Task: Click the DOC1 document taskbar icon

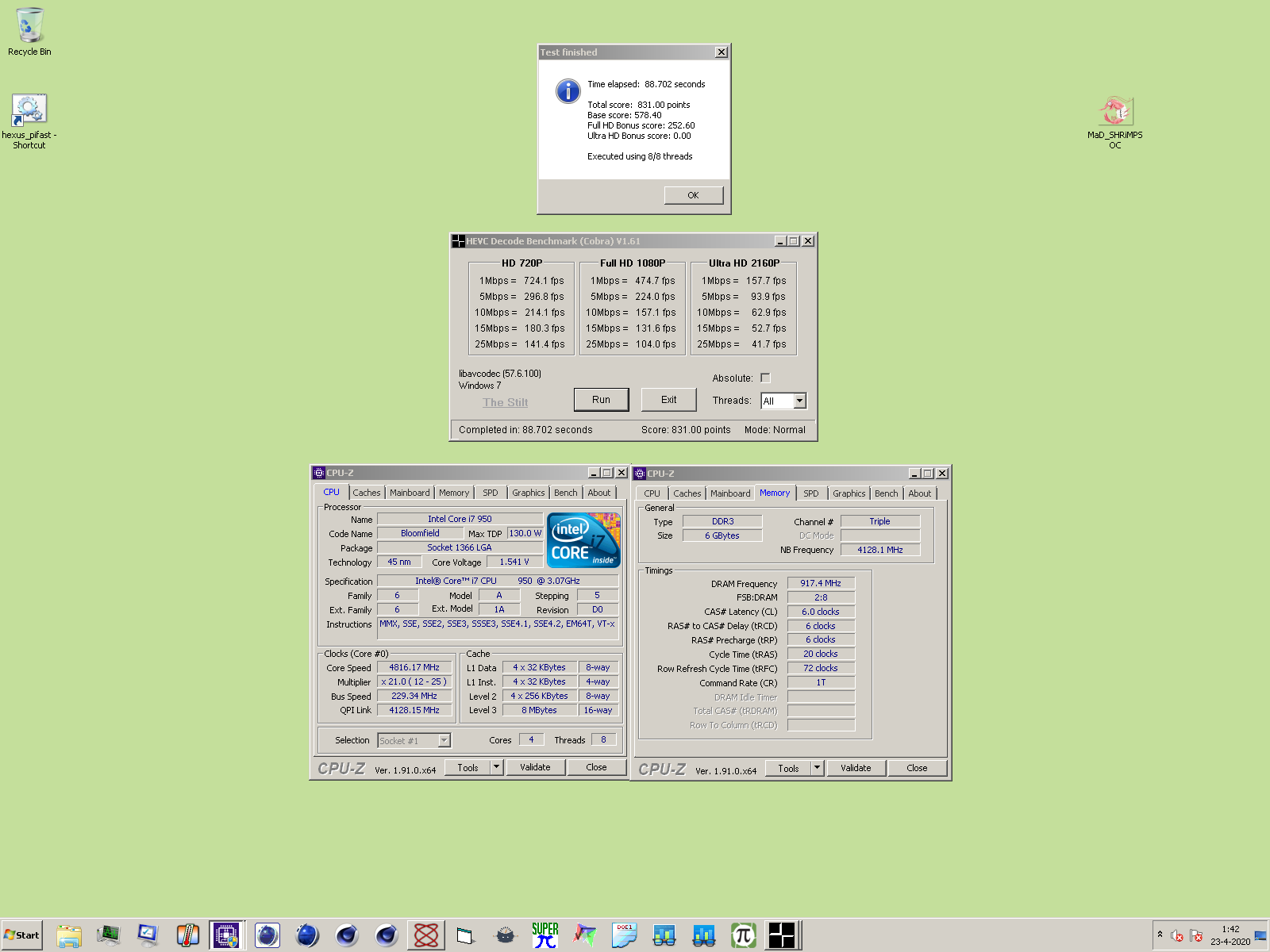Action: [x=625, y=935]
